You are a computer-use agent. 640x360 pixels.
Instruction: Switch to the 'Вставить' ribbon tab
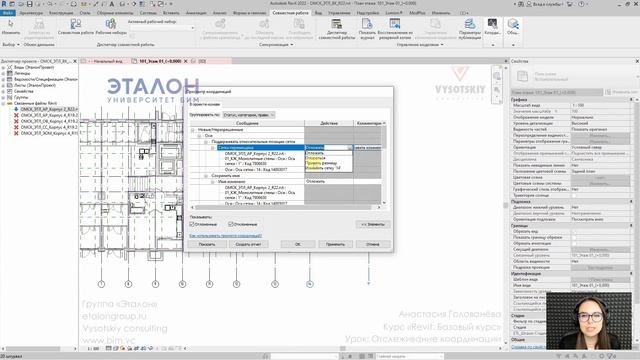(171, 13)
